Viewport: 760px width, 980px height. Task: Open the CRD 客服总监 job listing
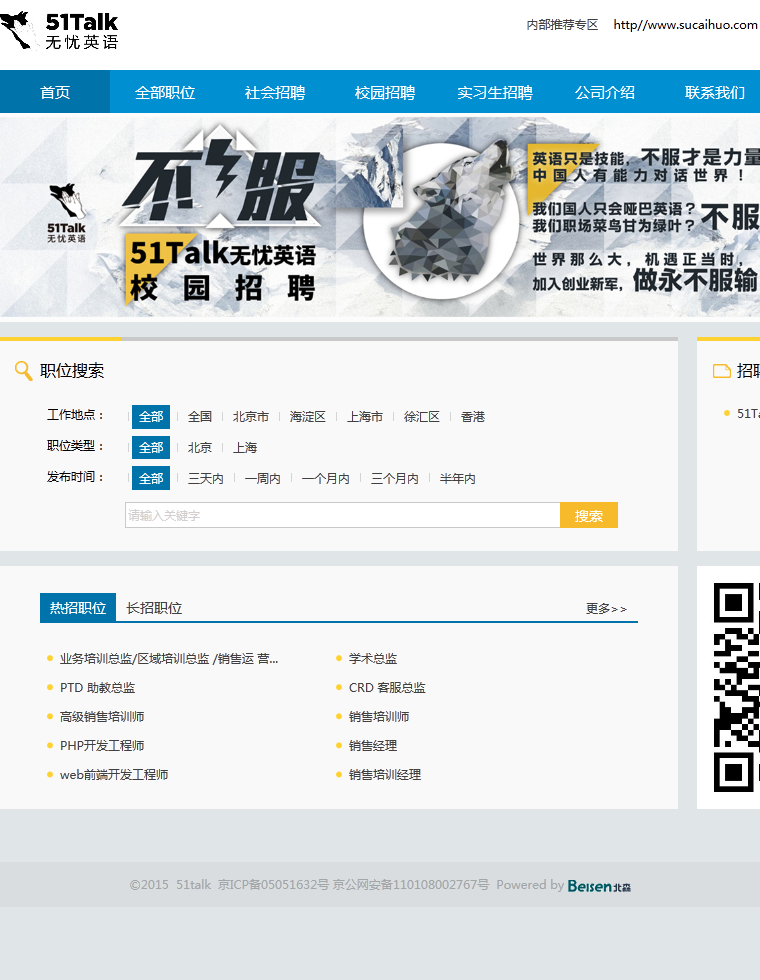coord(387,688)
